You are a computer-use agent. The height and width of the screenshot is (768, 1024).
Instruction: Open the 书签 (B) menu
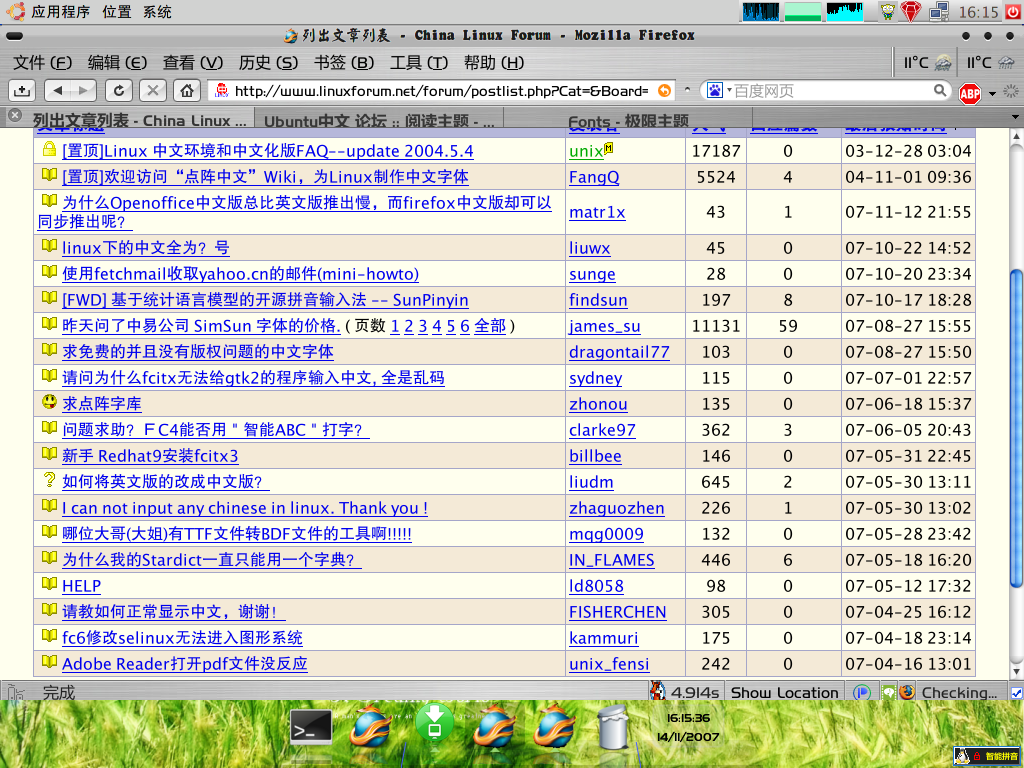(344, 63)
